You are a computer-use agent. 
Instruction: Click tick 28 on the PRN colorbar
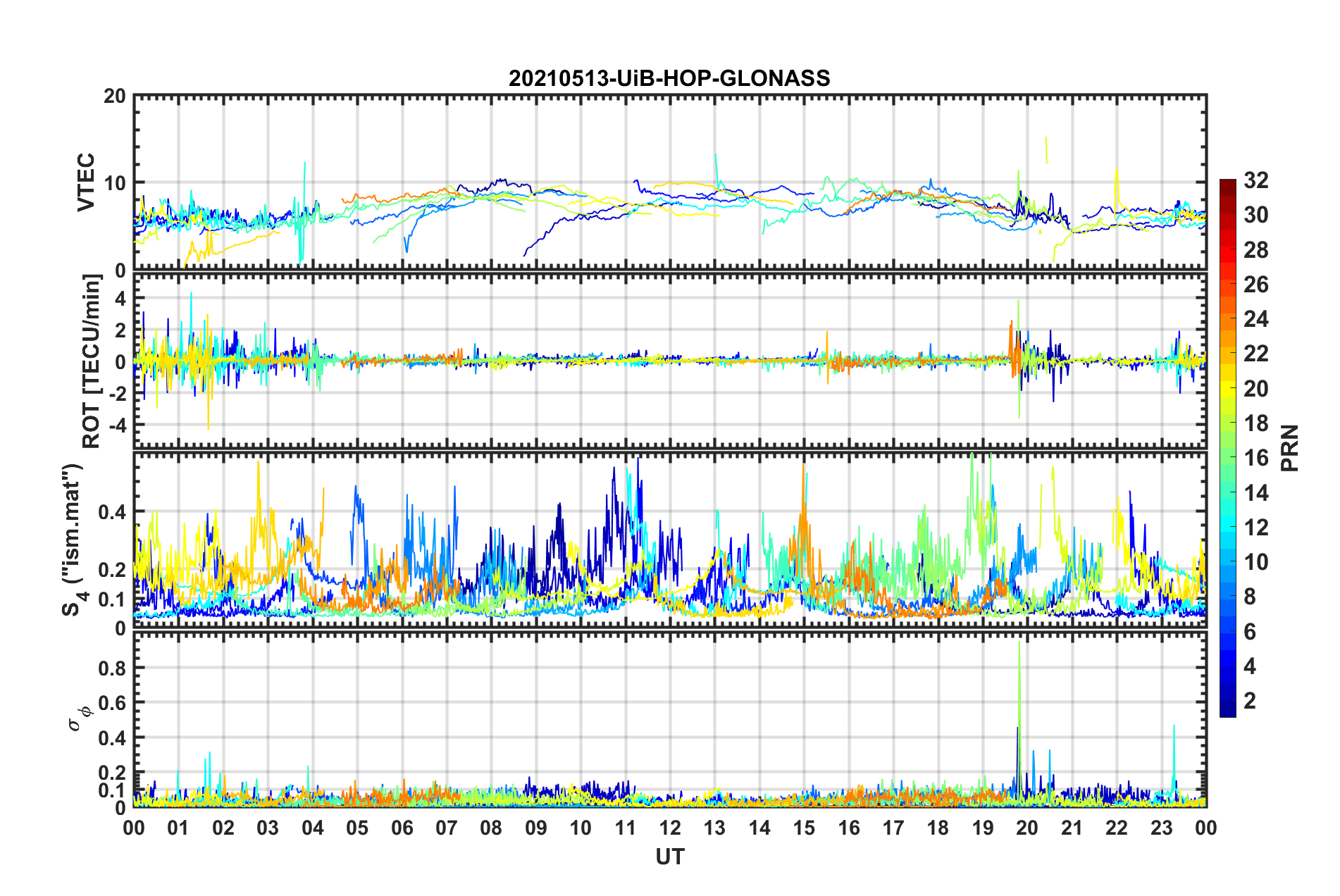point(1255,250)
